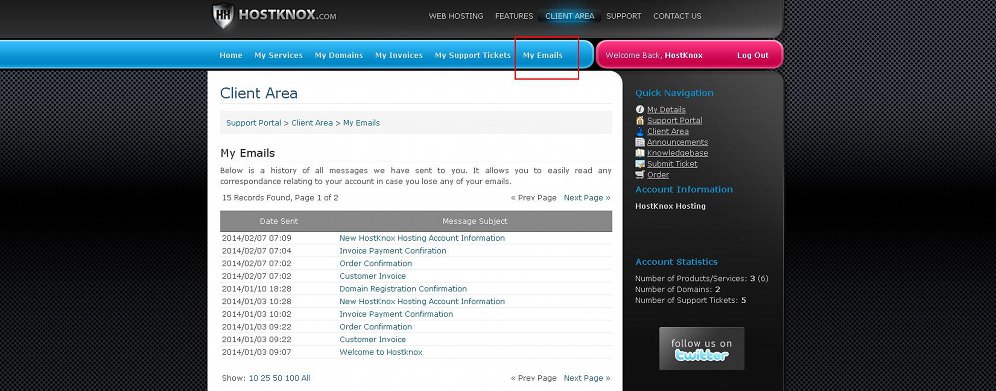
Task: Click Next Page below the email table
Action: coord(587,378)
